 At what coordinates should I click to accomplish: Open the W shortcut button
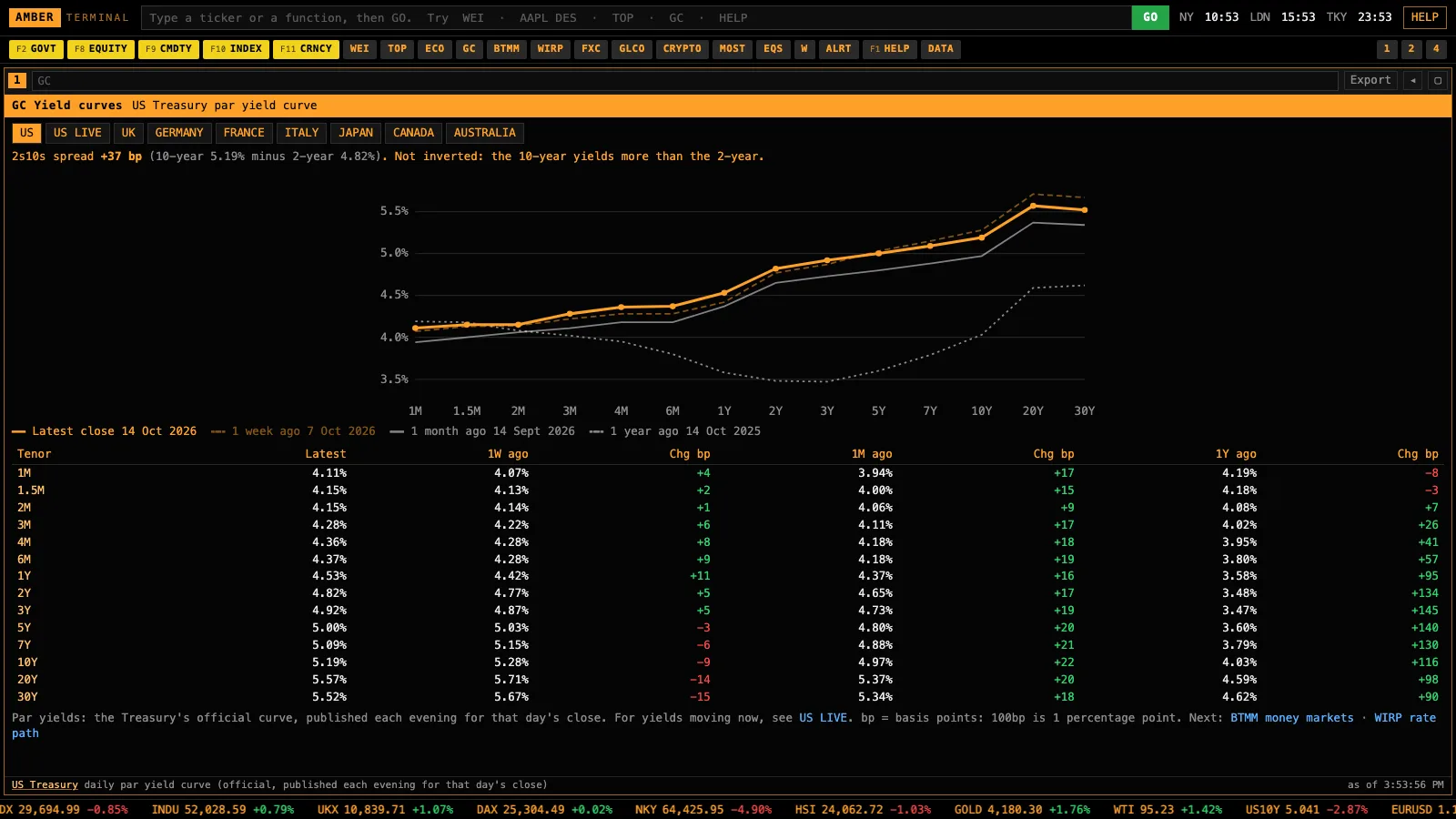click(804, 49)
